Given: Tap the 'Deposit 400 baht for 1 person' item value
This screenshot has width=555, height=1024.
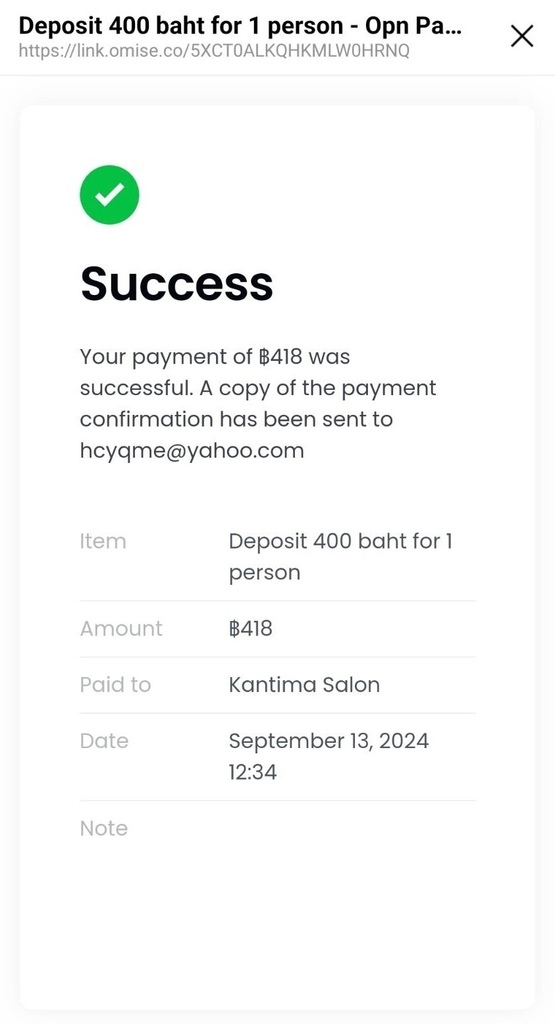Looking at the screenshot, I should pyautogui.click(x=341, y=557).
